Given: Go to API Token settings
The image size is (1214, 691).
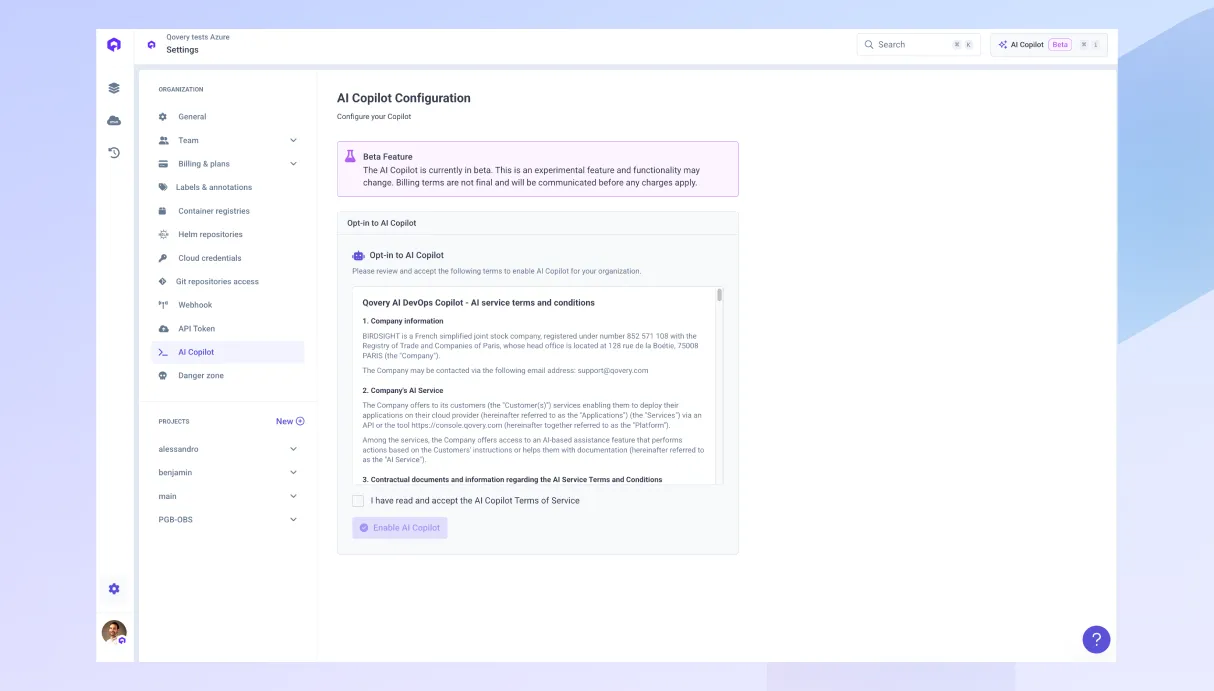Looking at the screenshot, I should pos(228,328).
